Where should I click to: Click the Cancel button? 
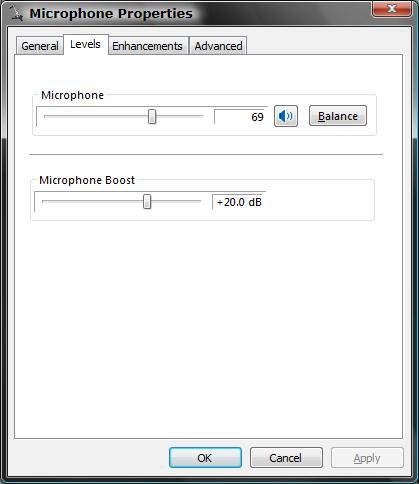click(x=286, y=458)
